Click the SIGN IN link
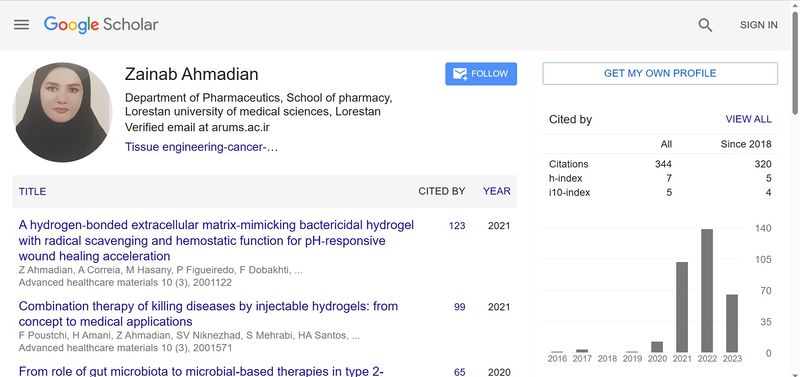Image resolution: width=800 pixels, height=377 pixels. [x=759, y=25]
